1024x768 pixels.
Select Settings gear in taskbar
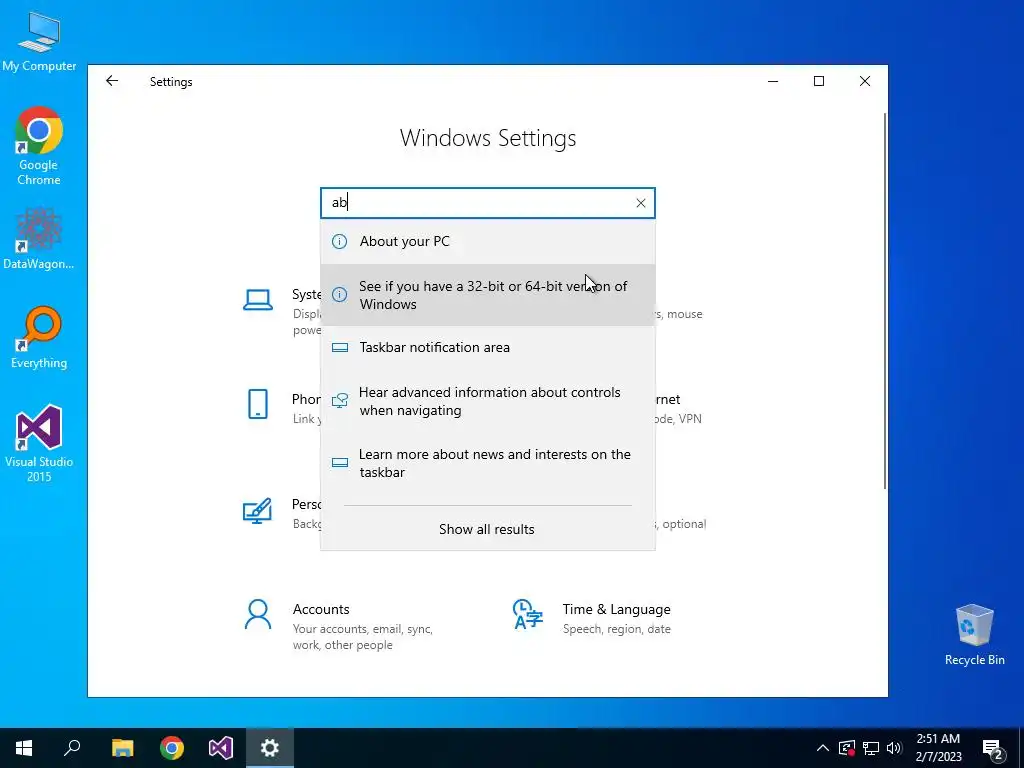coord(270,748)
